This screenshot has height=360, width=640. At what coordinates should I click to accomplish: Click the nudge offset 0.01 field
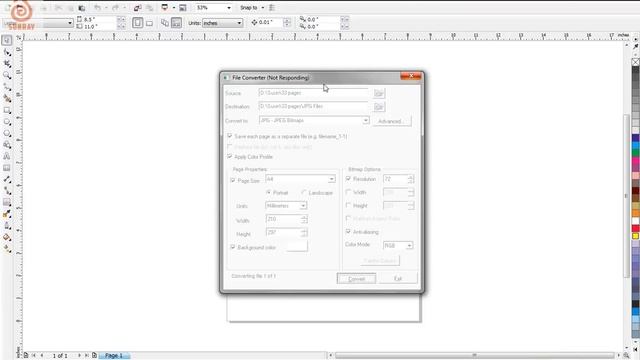tap(271, 22)
